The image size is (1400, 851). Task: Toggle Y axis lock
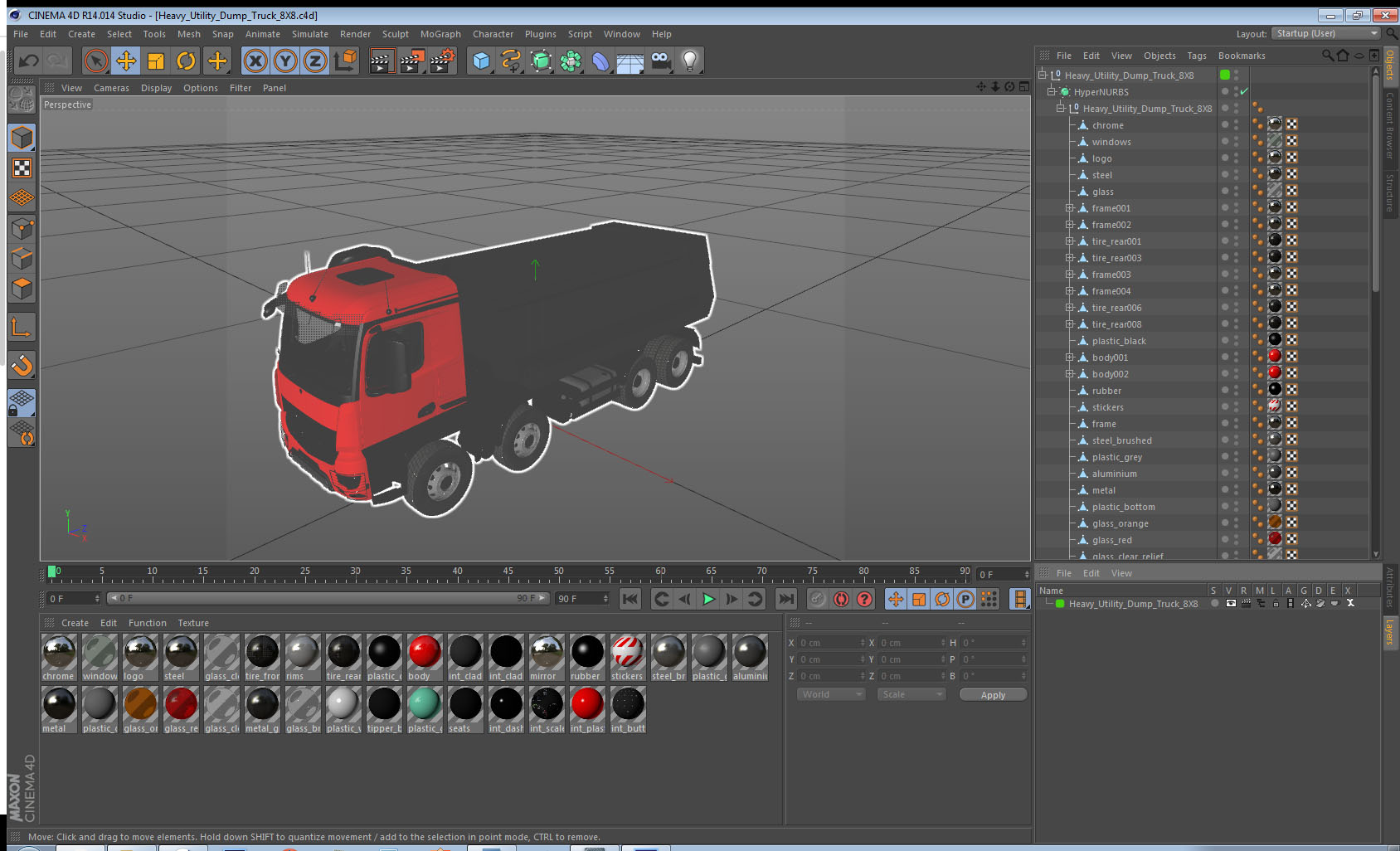(x=285, y=61)
